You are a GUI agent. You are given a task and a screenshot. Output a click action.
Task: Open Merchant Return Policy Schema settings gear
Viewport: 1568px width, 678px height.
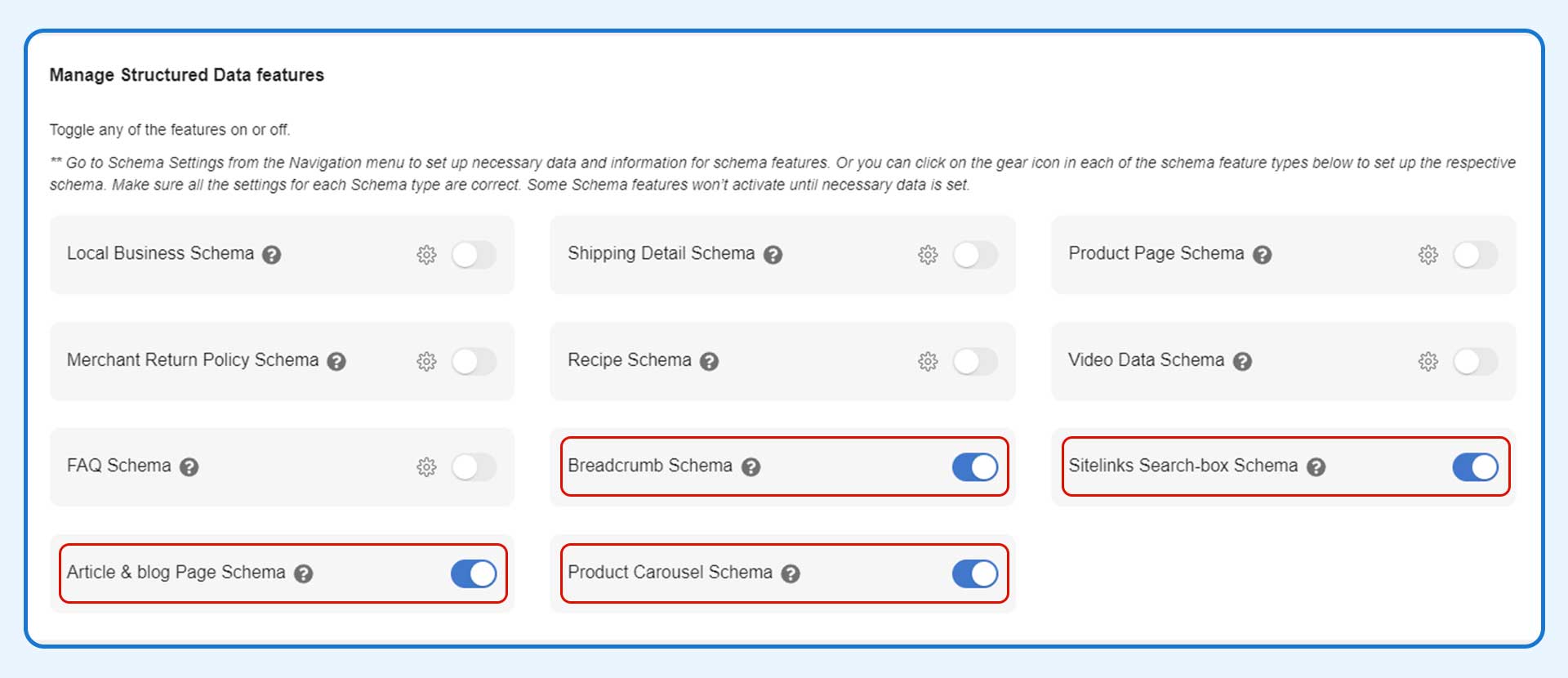427,361
